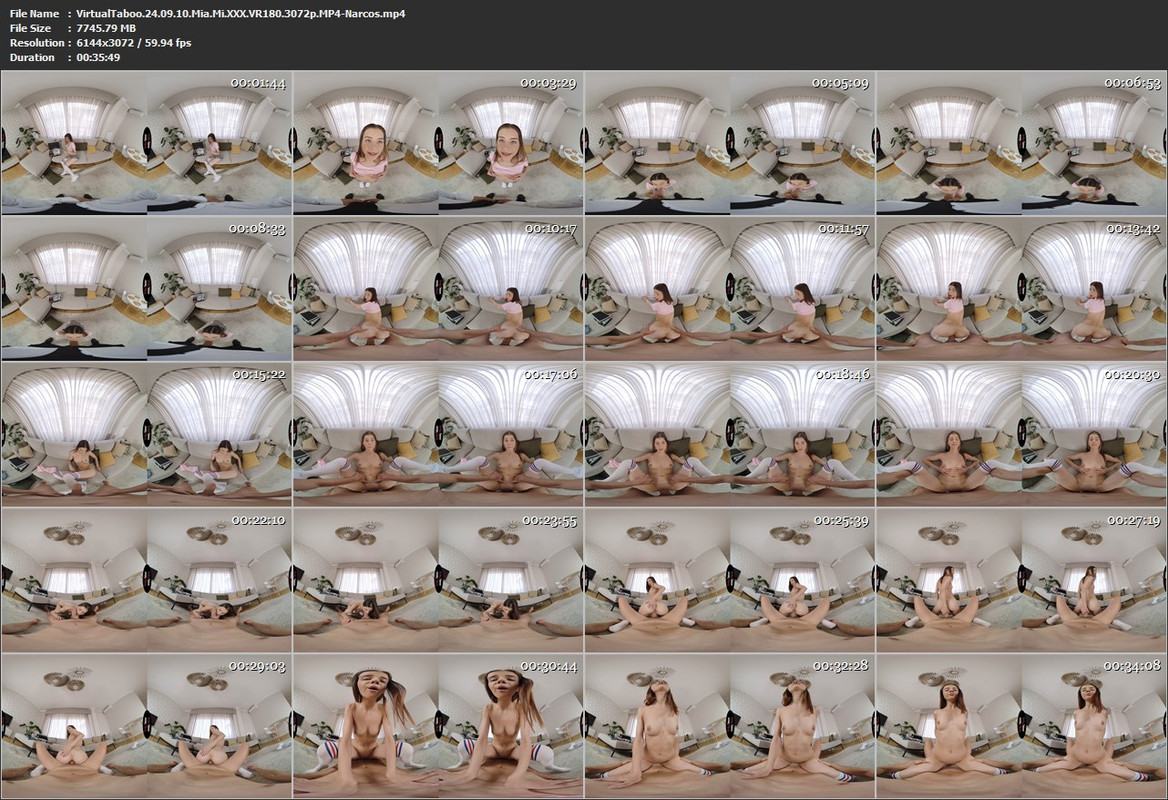
Task: Open the thumbnail marked 00:22:10
Action: coord(147,580)
